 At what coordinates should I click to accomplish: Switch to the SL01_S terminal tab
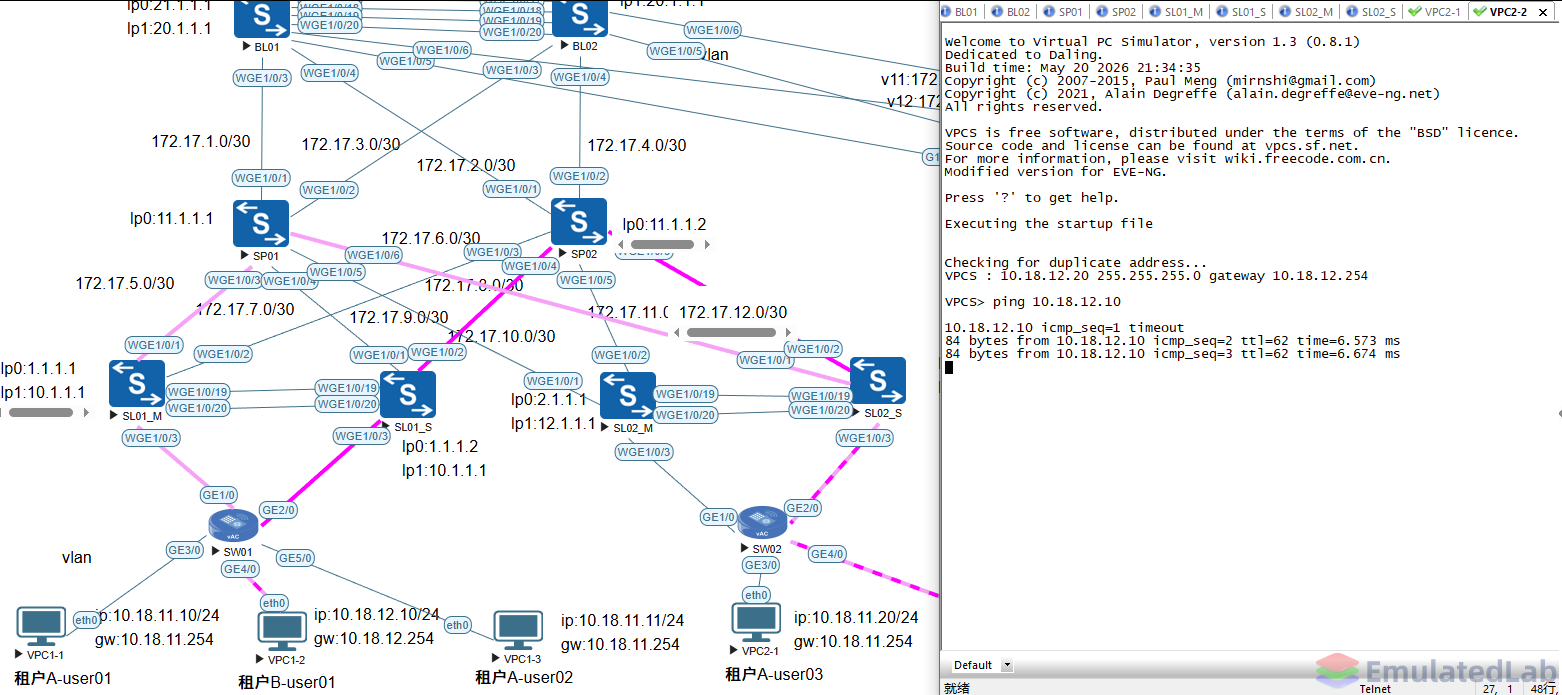pos(1241,12)
